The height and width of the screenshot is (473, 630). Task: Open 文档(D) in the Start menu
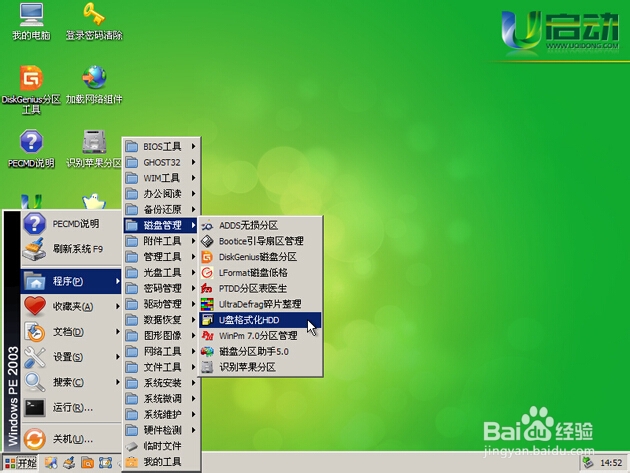(x=71, y=332)
